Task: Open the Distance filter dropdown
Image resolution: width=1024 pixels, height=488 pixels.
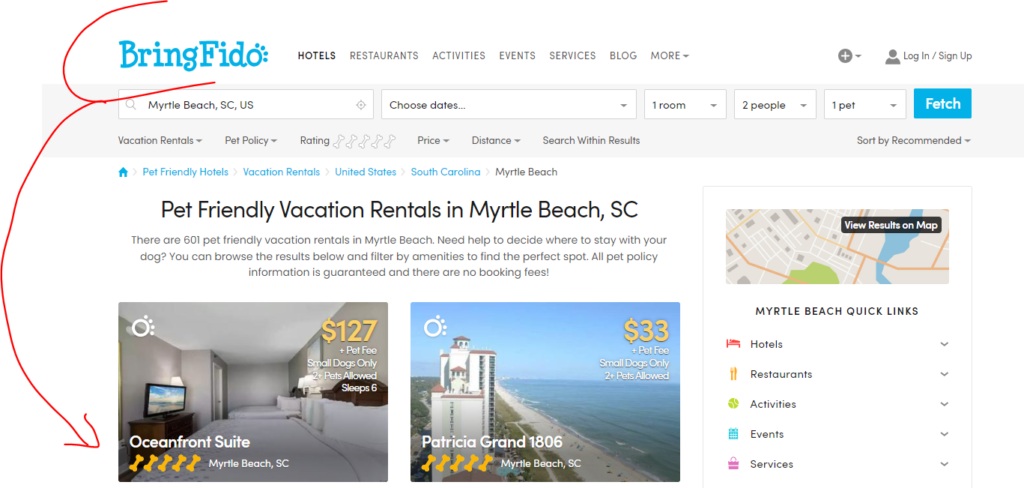Action: [496, 140]
